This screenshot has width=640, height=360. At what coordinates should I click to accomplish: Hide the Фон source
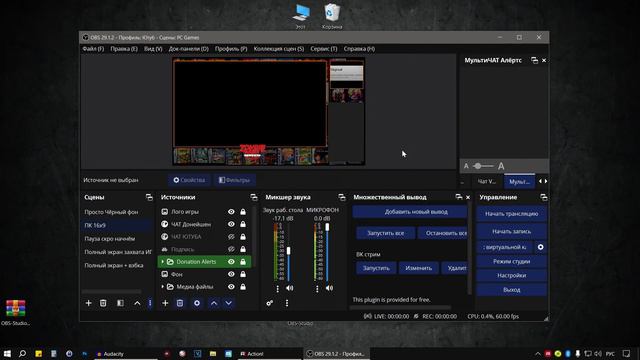point(231,274)
